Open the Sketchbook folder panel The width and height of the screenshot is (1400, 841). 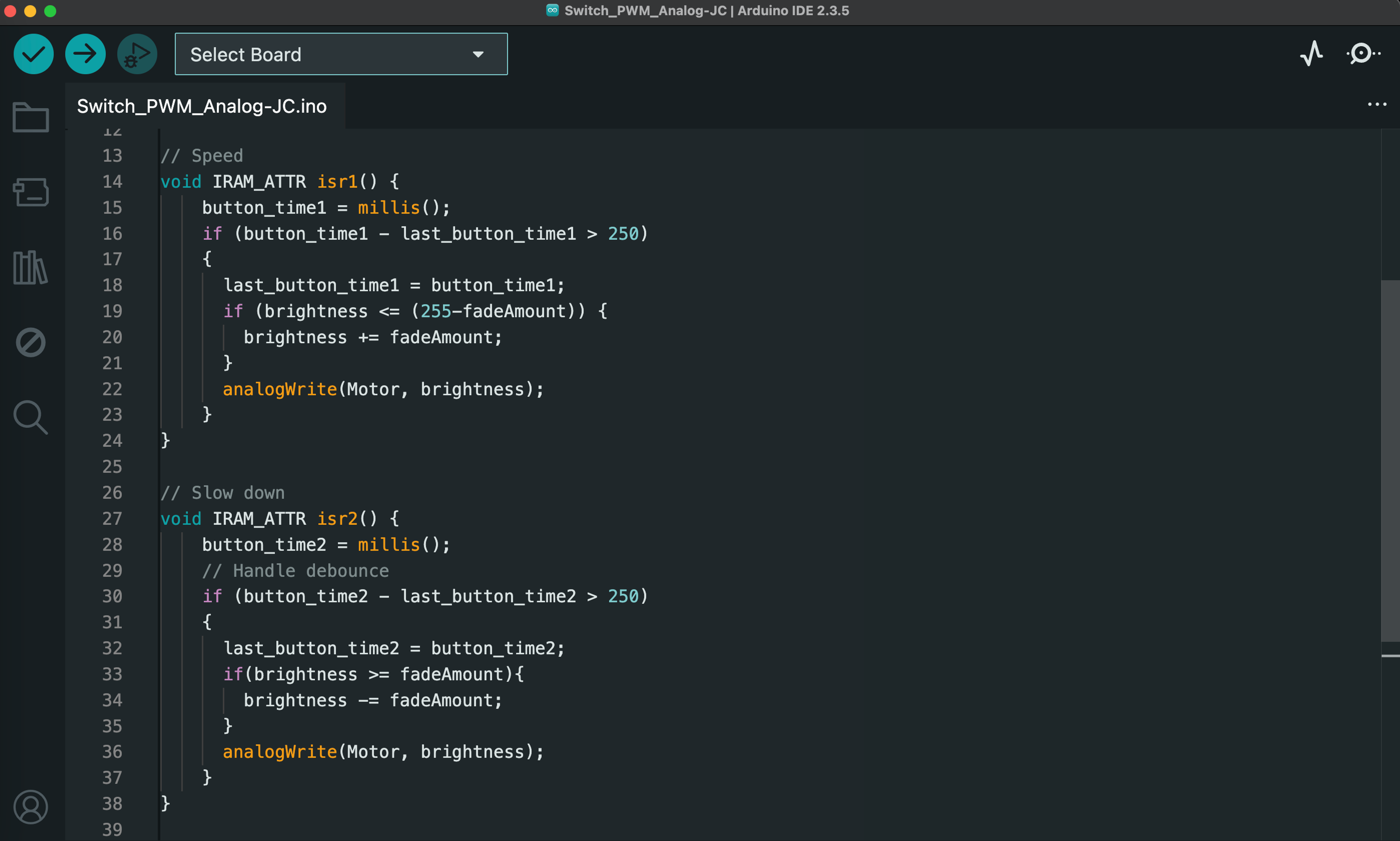31,117
